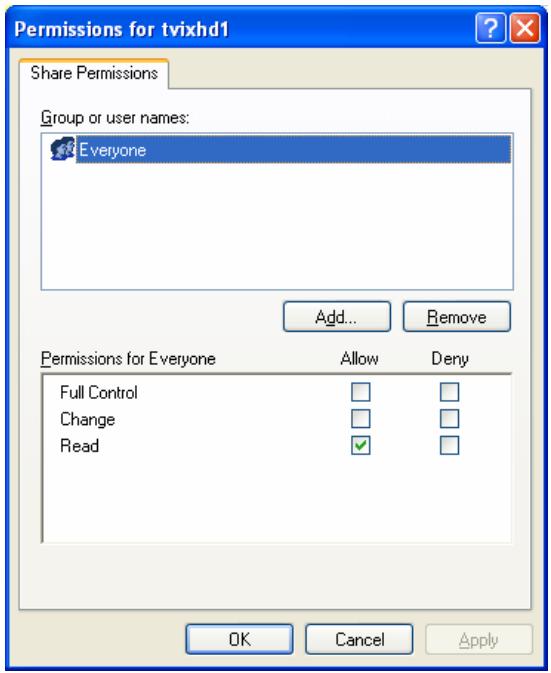The width and height of the screenshot is (551, 673).
Task: Click the Add... button
Action: coord(337,317)
